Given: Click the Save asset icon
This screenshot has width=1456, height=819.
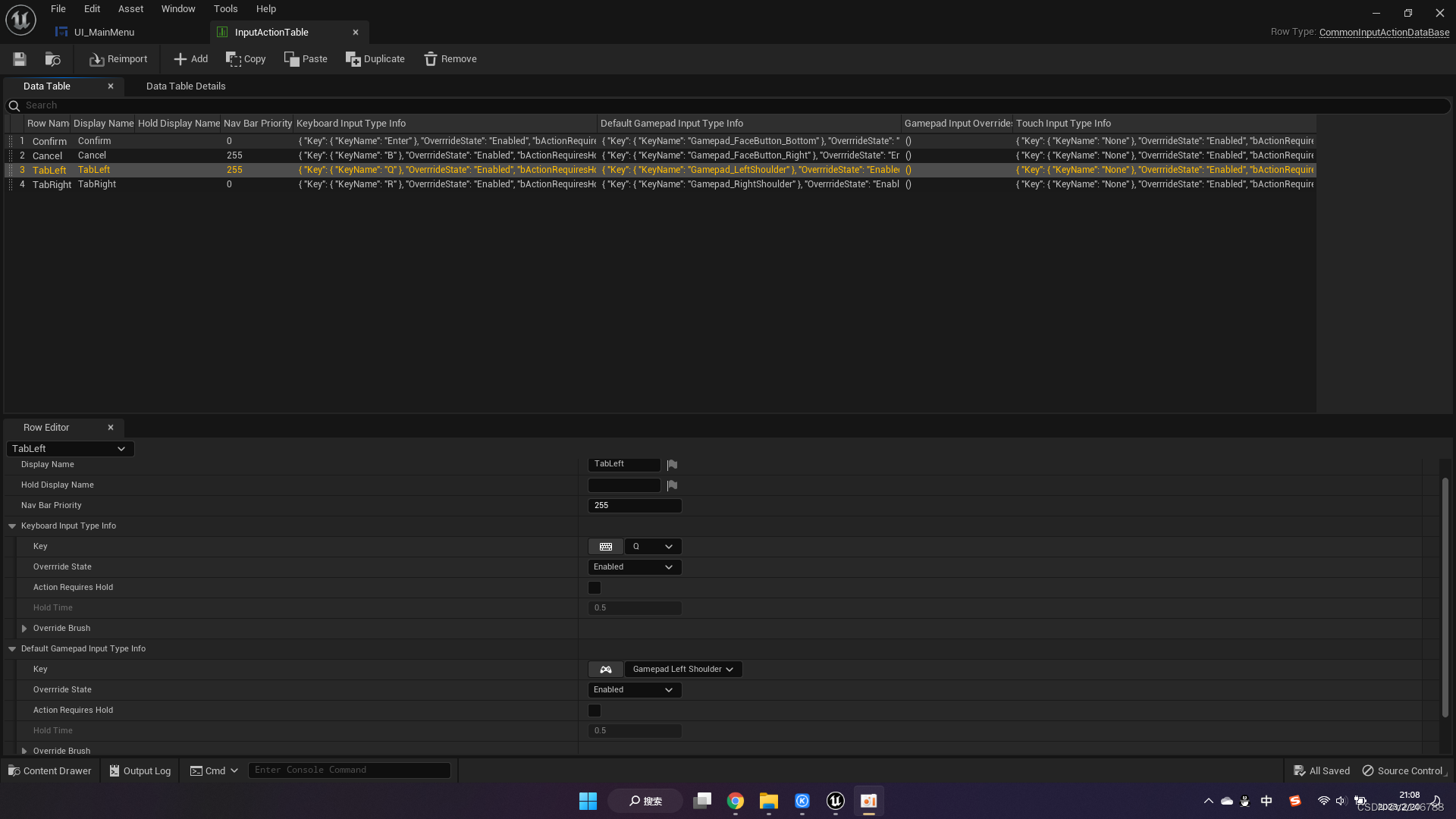Looking at the screenshot, I should tap(20, 59).
